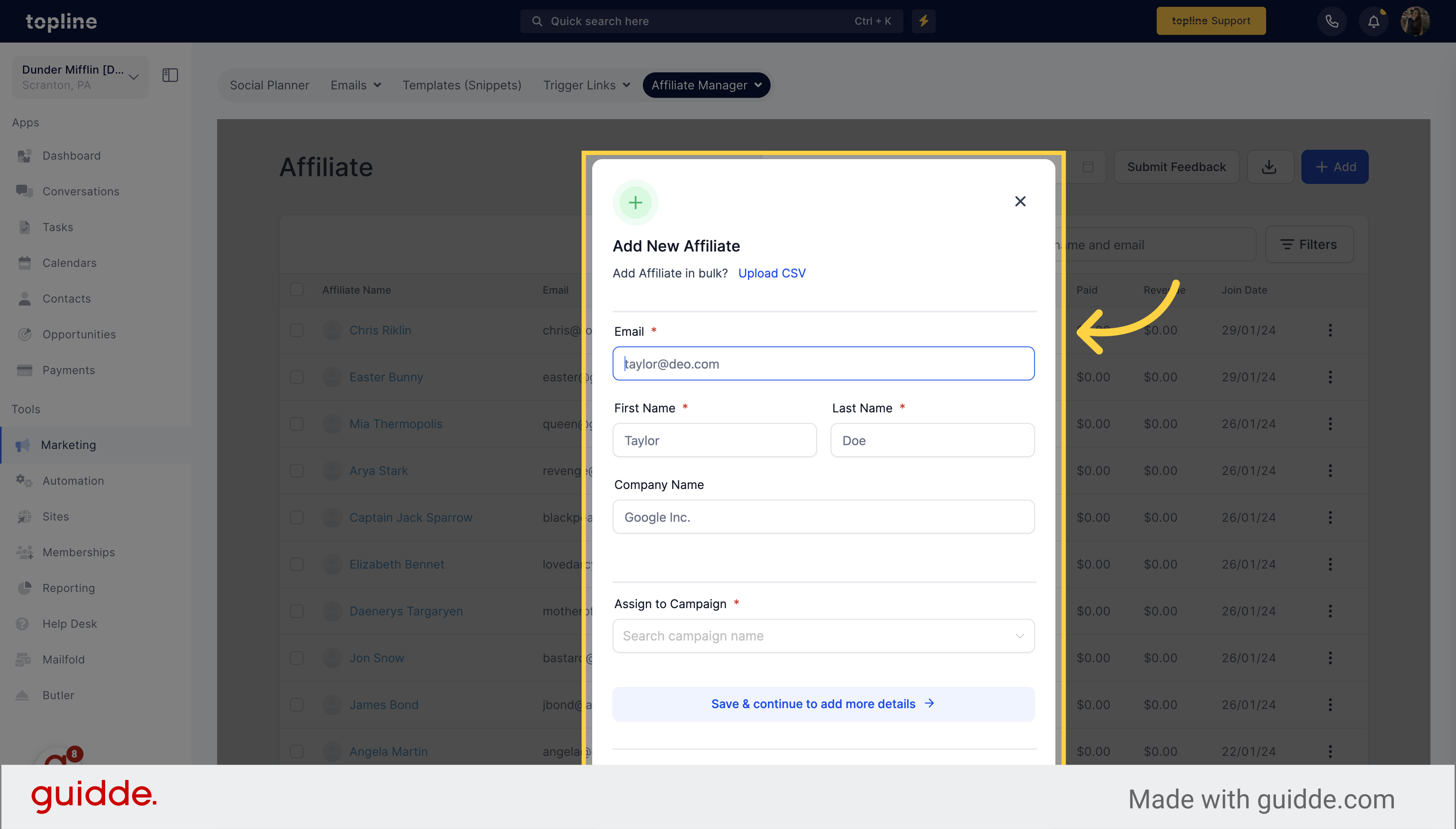This screenshot has width=1456, height=829.
Task: Check the Elizabeth Bennet row checkbox
Action: pyautogui.click(x=297, y=564)
